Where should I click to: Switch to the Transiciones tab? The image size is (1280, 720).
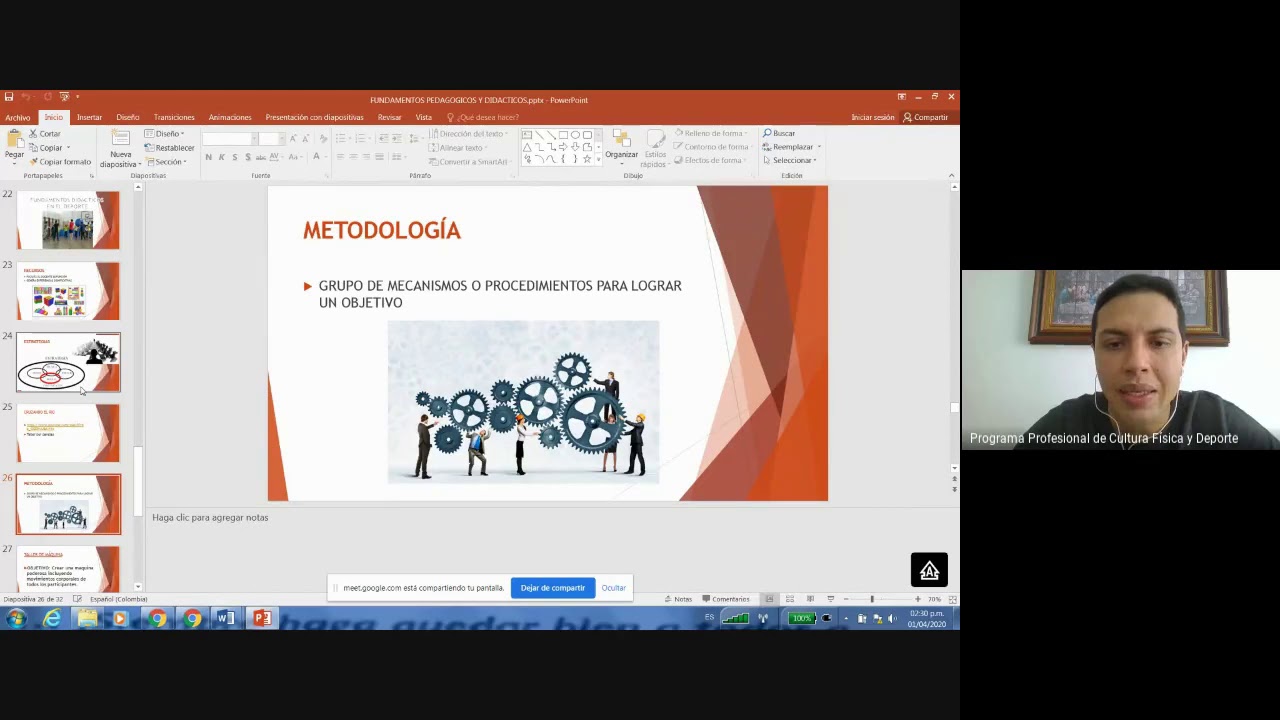coord(174,117)
